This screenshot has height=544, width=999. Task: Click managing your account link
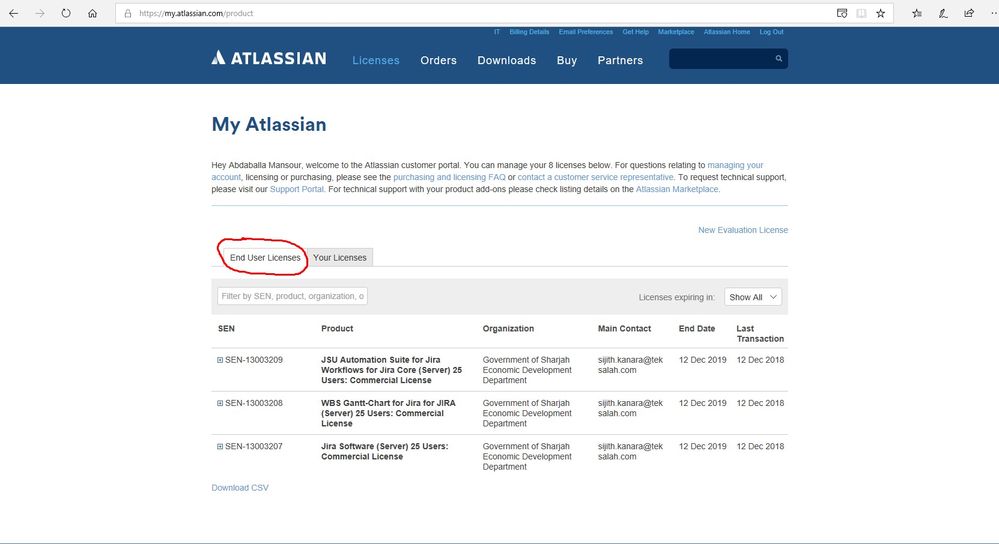click(x=735, y=165)
